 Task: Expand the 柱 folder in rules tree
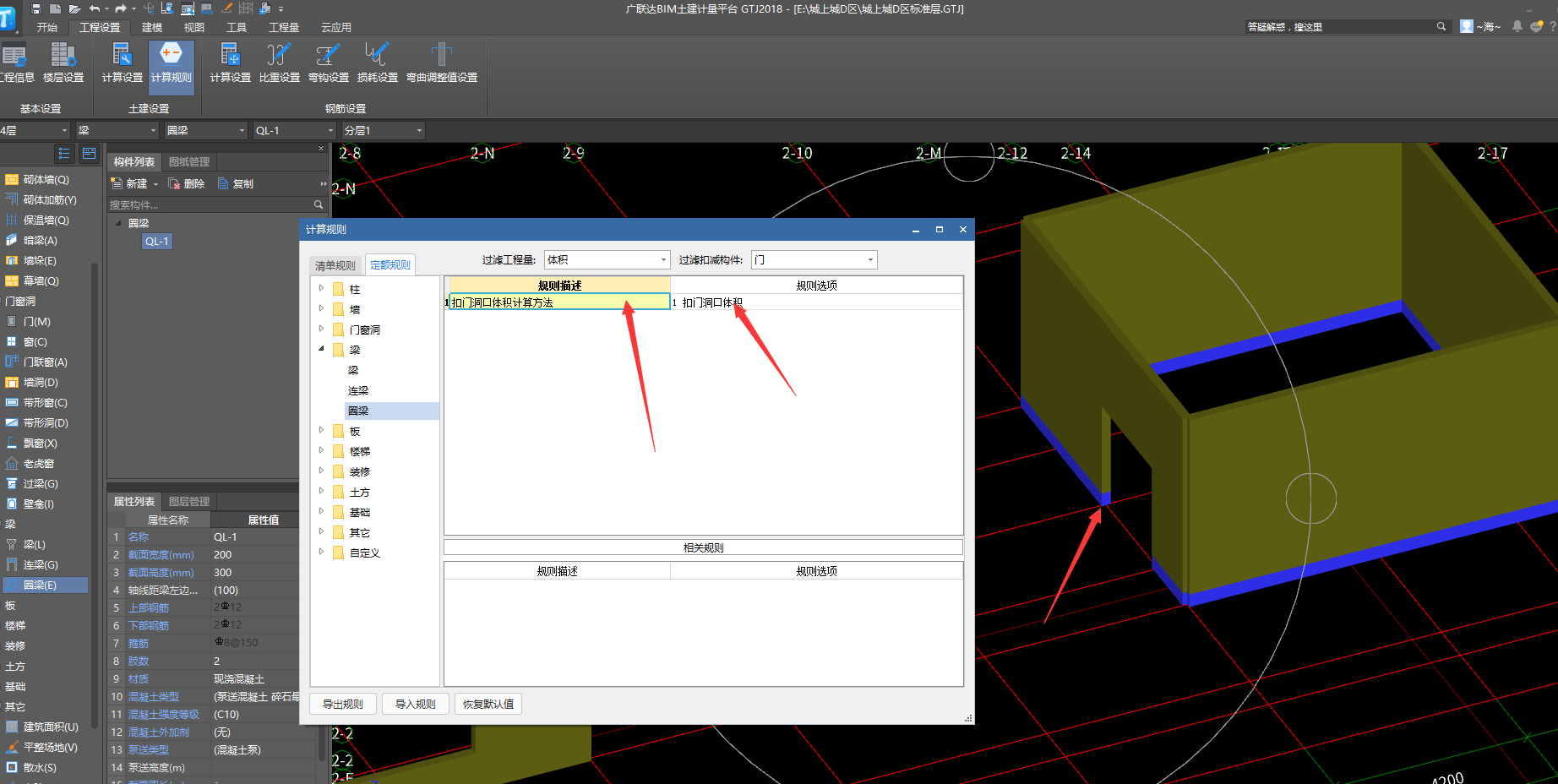(321, 288)
